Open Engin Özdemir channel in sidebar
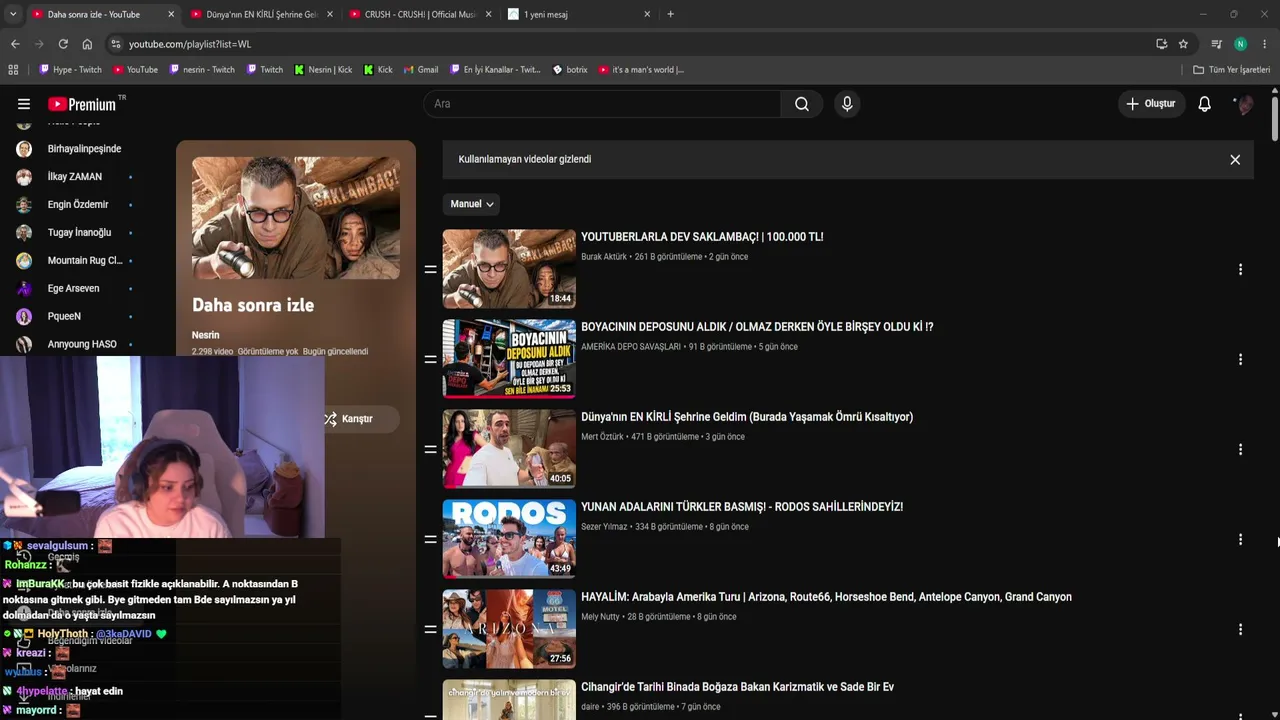The height and width of the screenshot is (720, 1280). click(78, 205)
